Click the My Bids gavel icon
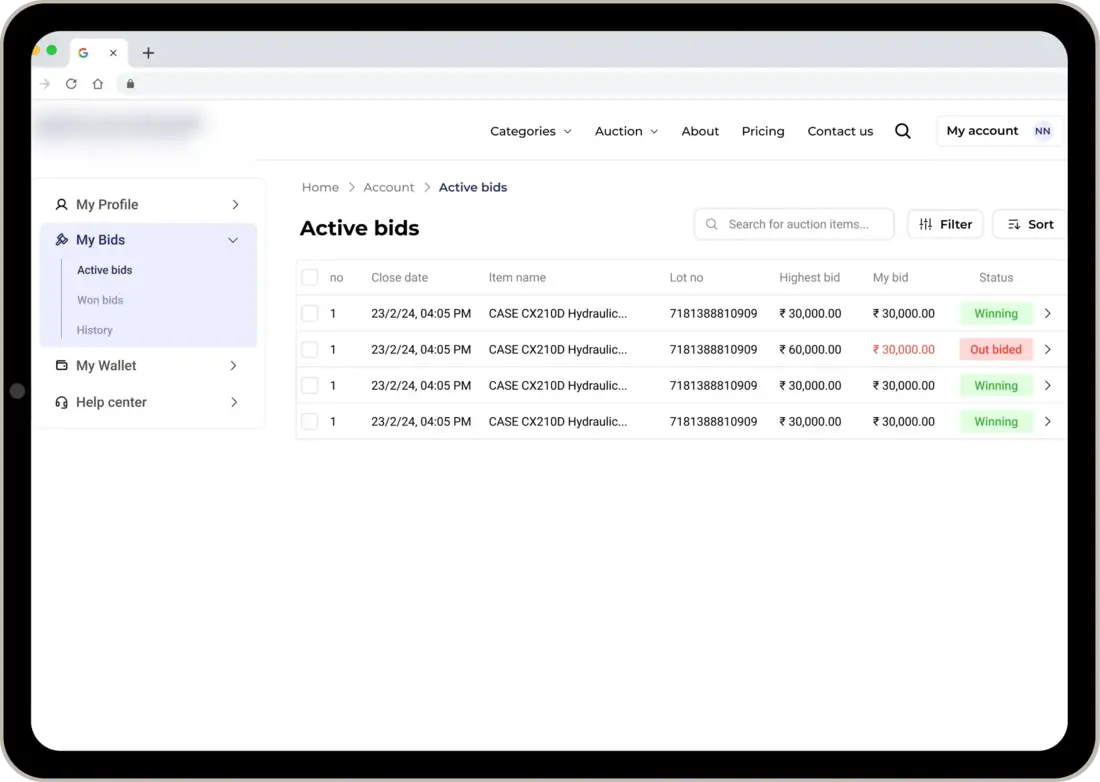The width and height of the screenshot is (1100, 782). 61,240
